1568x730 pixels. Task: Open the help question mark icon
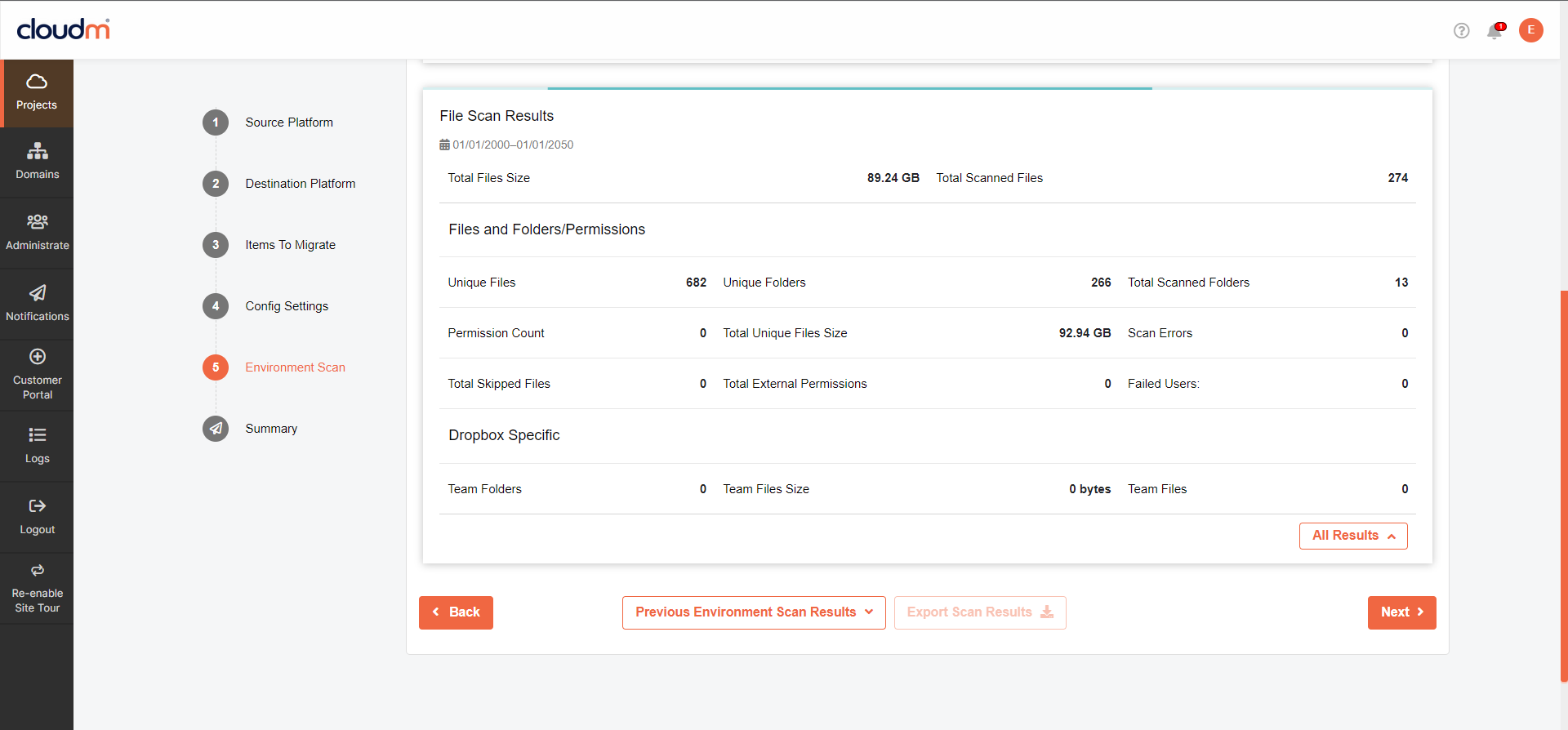click(x=1461, y=31)
